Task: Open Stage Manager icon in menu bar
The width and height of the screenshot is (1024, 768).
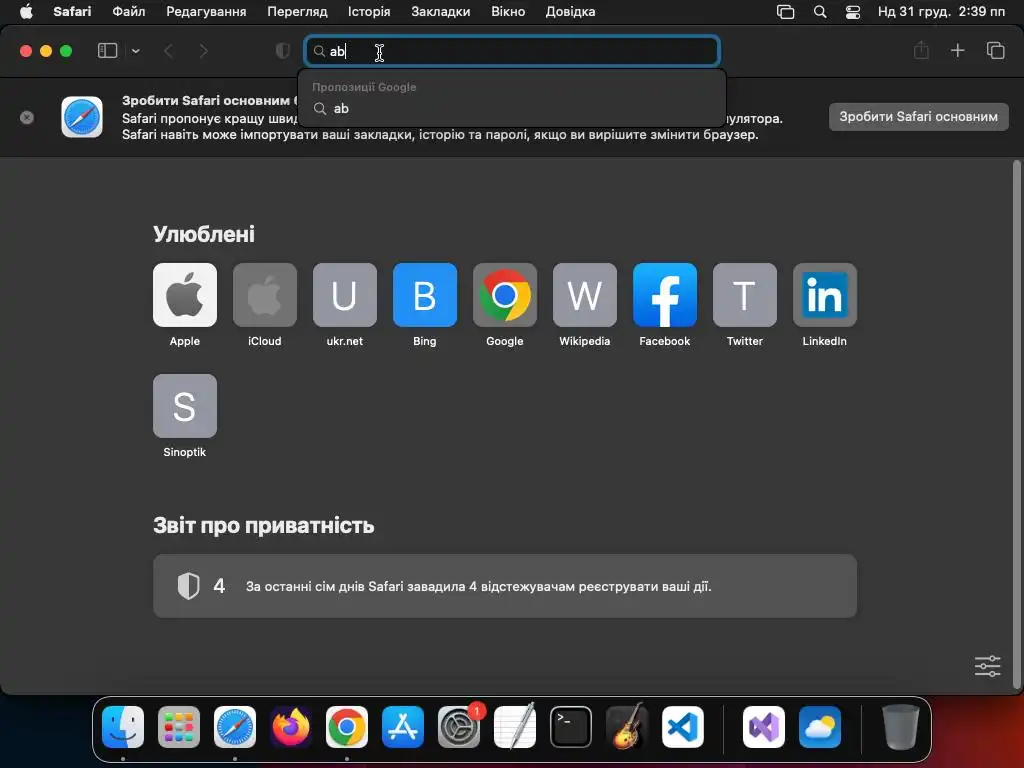Action: point(786,12)
